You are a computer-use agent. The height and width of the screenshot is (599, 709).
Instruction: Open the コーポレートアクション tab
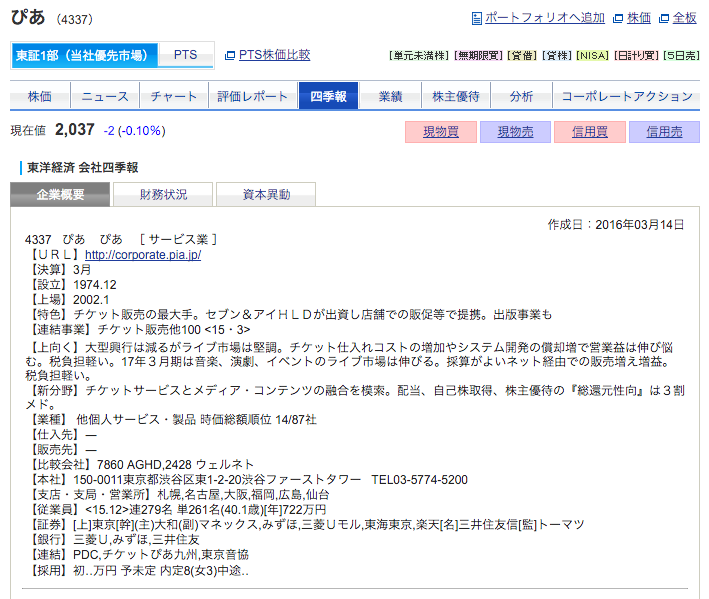(x=627, y=96)
